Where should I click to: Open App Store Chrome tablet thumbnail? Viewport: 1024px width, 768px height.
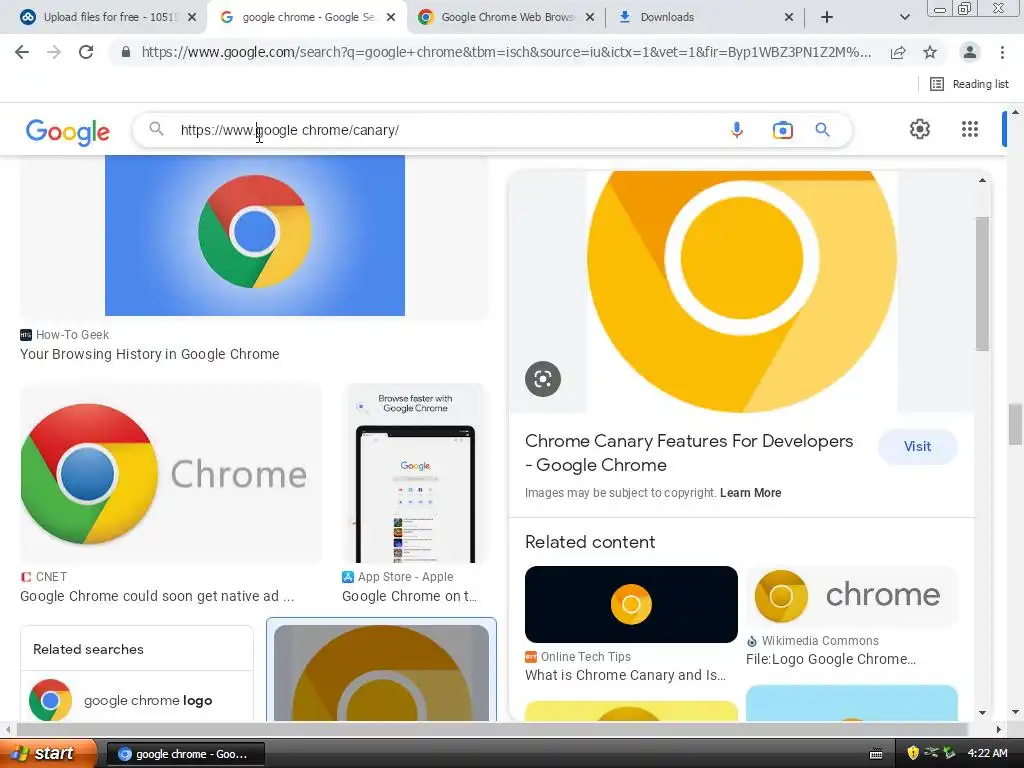(415, 473)
